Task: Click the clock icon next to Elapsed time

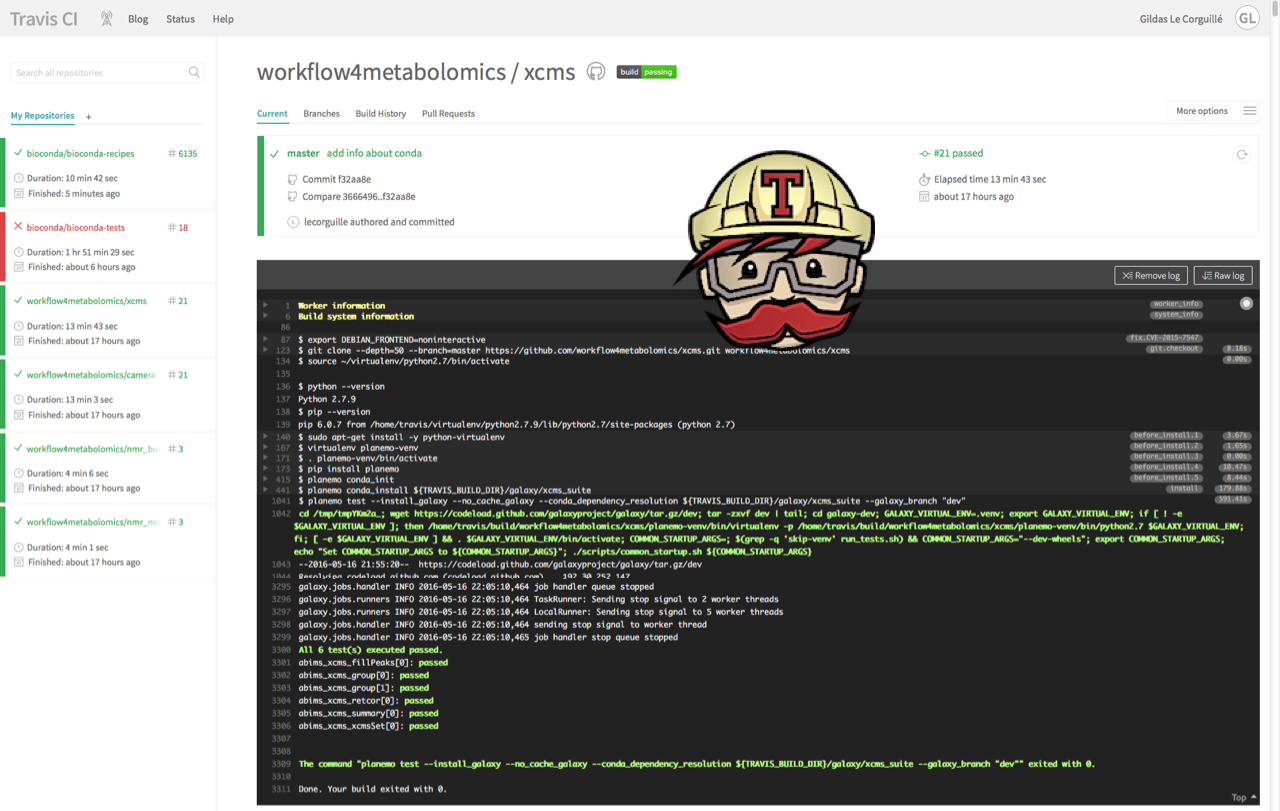Action: (x=924, y=179)
